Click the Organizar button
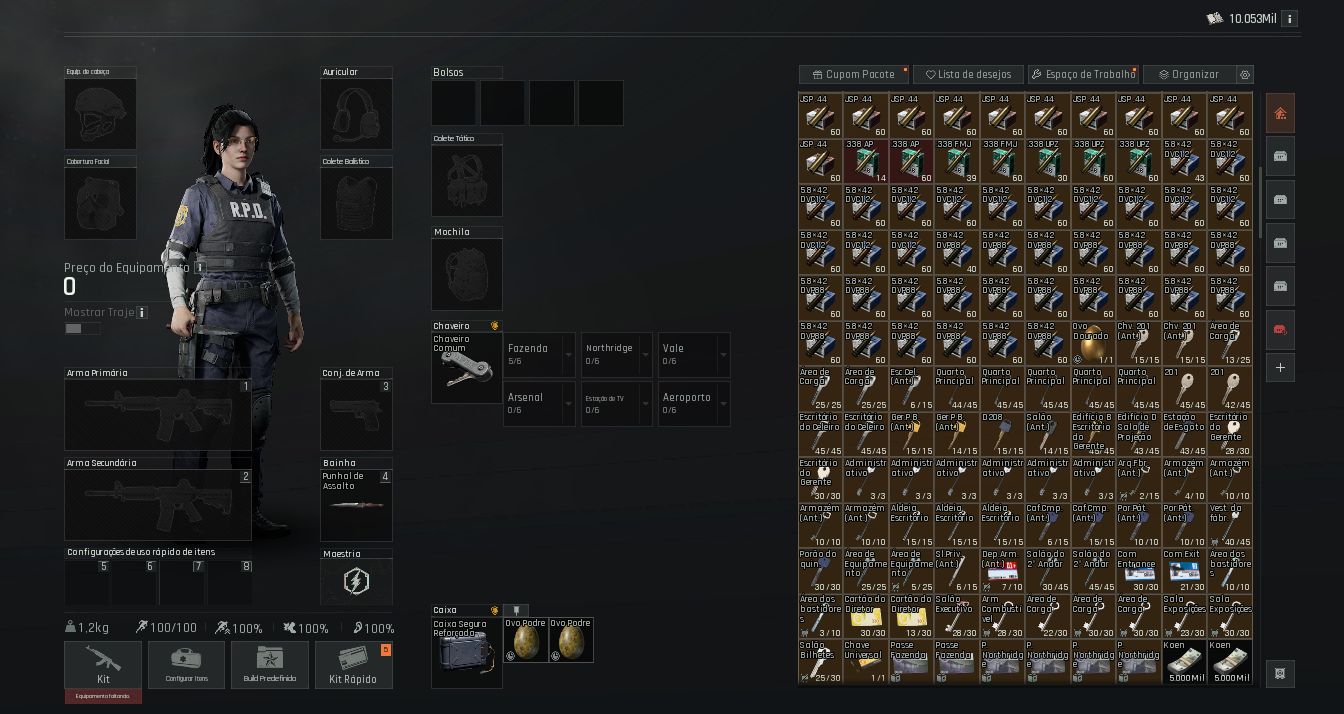 [x=1190, y=75]
